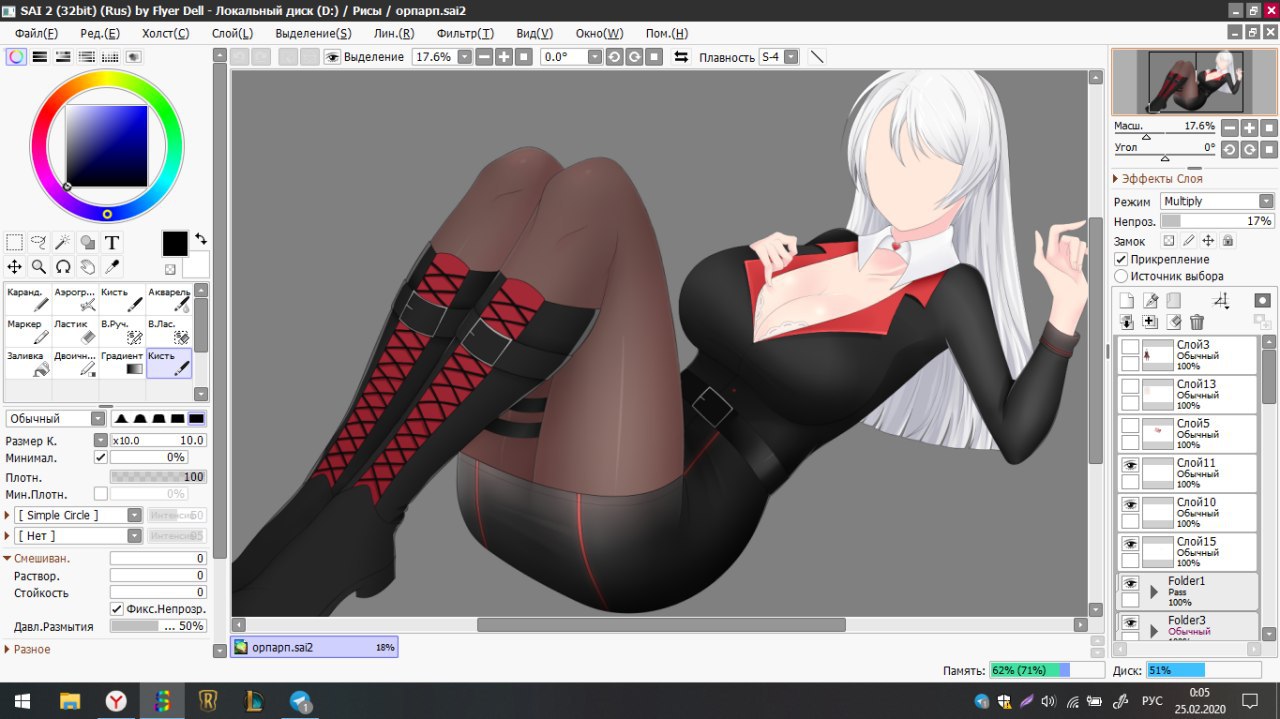Toggle Минимал. size checkbox
The height and width of the screenshot is (719, 1280).
(x=100, y=457)
